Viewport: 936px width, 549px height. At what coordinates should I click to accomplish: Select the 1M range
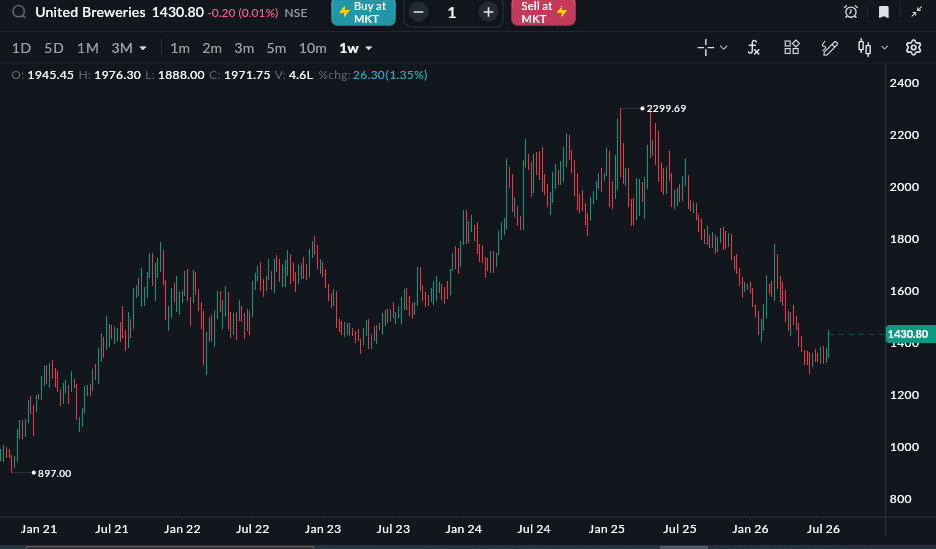point(88,48)
